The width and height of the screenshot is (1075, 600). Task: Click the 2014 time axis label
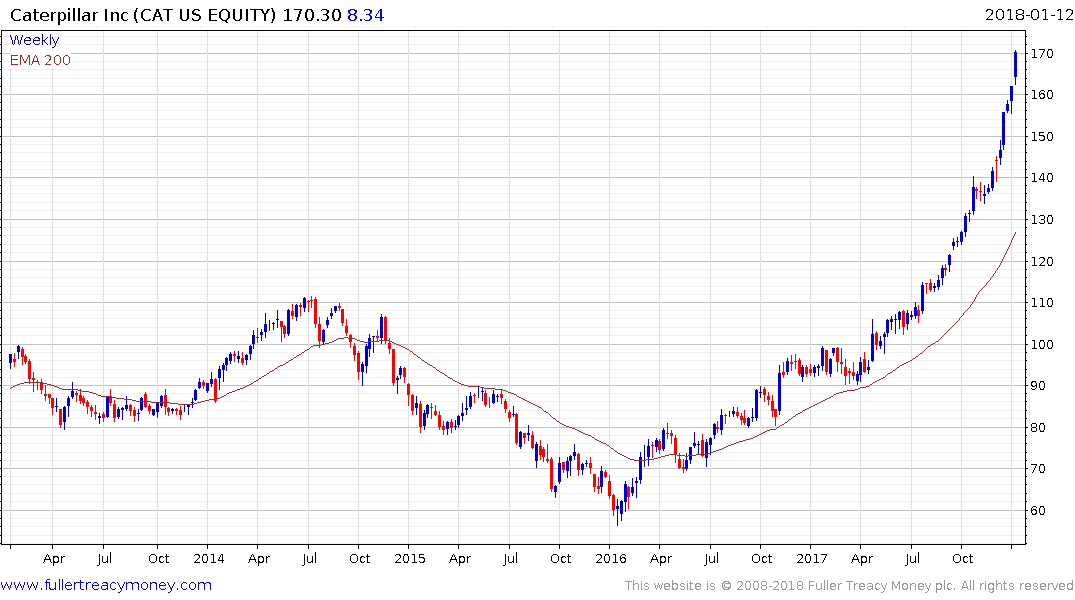208,558
